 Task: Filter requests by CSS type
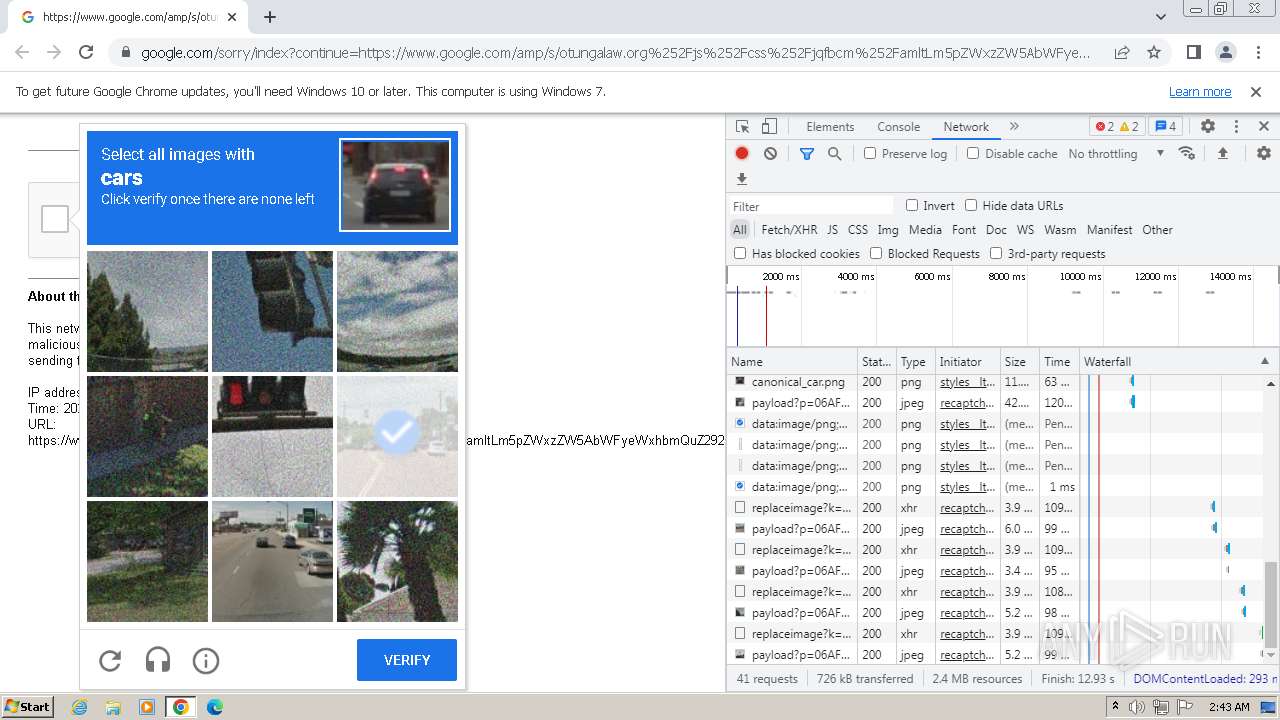click(857, 229)
